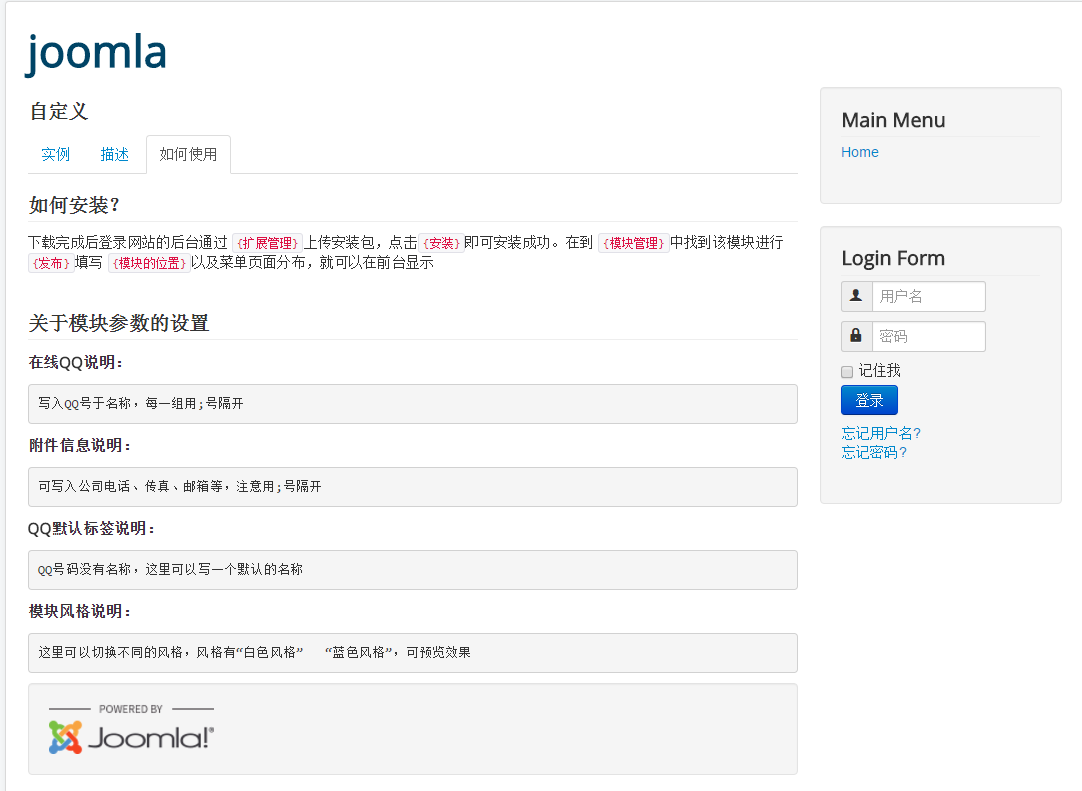
Task: Click the 自定义 module heading
Action: 59,111
